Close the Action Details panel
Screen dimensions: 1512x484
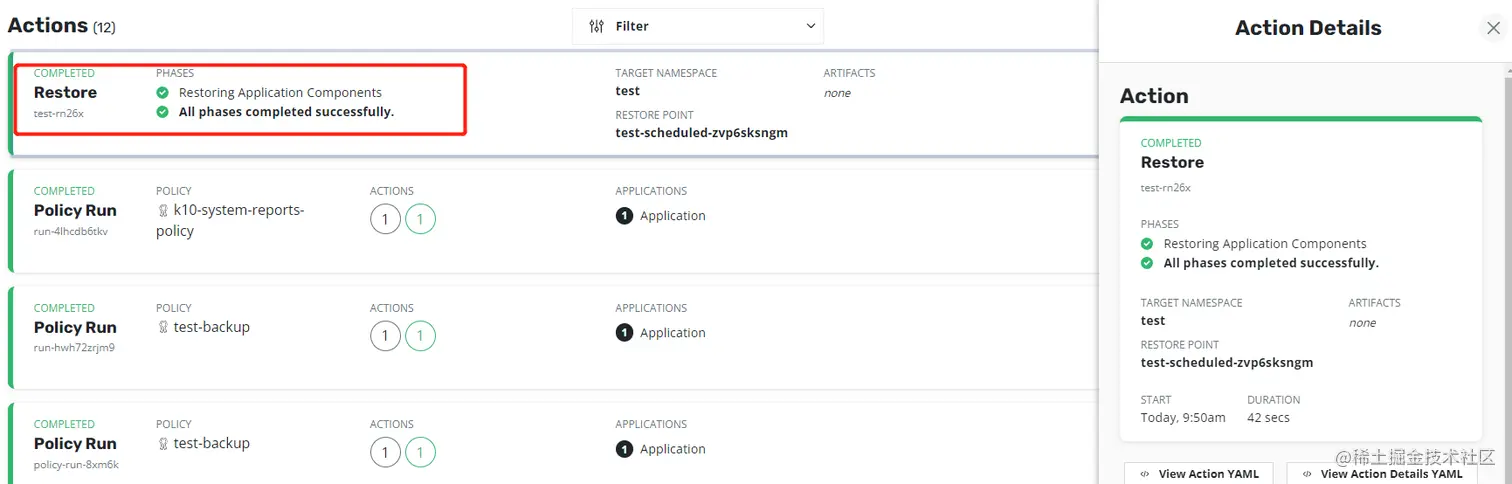pos(1493,29)
